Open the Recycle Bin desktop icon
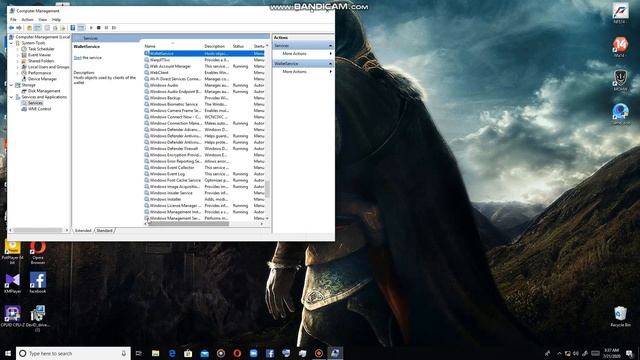 coord(620,316)
